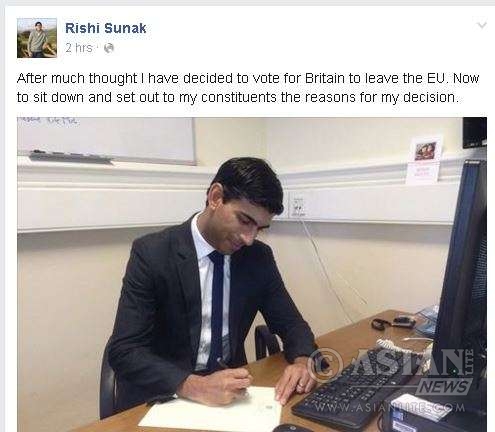This screenshot has width=495, height=432.
Task: Open Rishi Sunak's profile picture thumbnail
Action: pyautogui.click(x=37, y=38)
